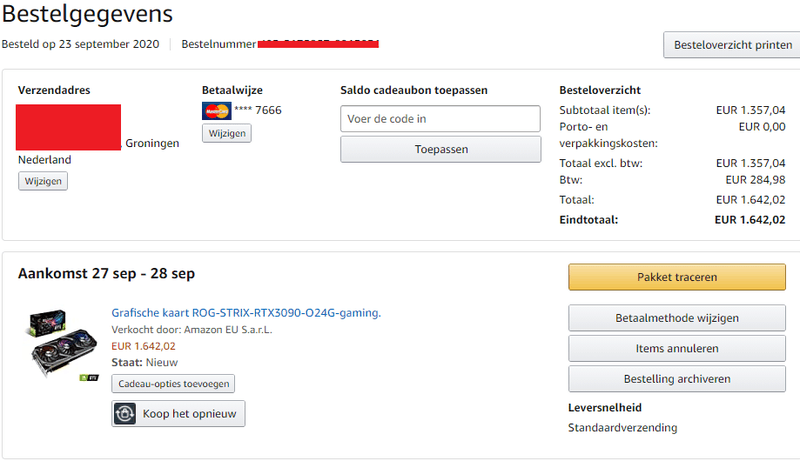
Task: Open the ROG-STRIX-RTX3090 product link
Action: point(246,313)
